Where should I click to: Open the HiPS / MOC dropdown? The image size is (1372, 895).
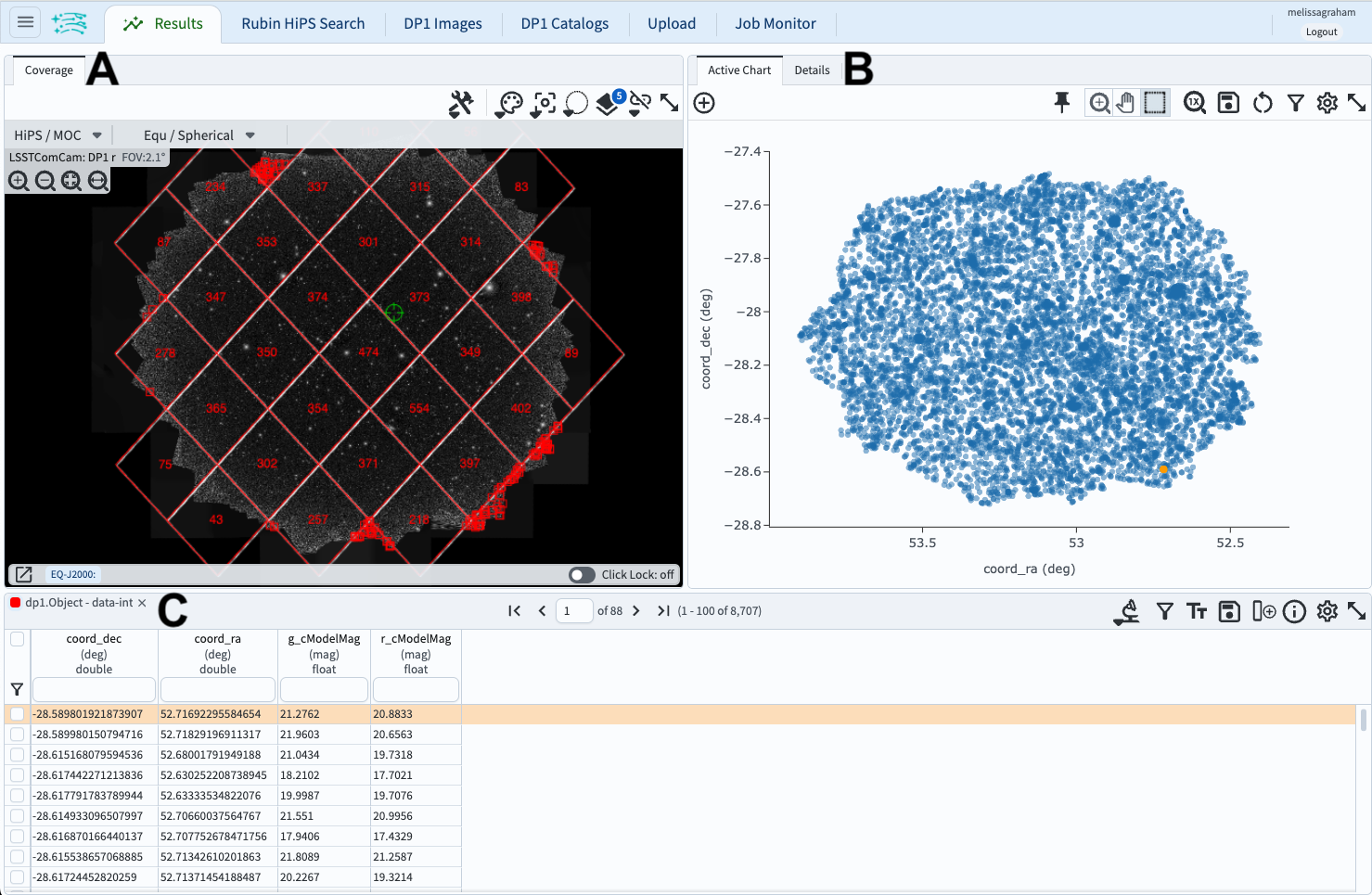click(56, 134)
